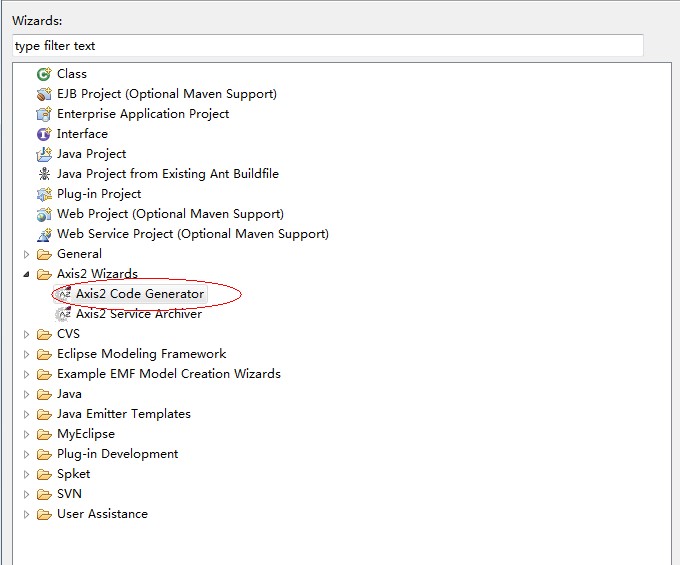Click the Web Project icon
Screen dimensions: 680x565
click(x=44, y=214)
